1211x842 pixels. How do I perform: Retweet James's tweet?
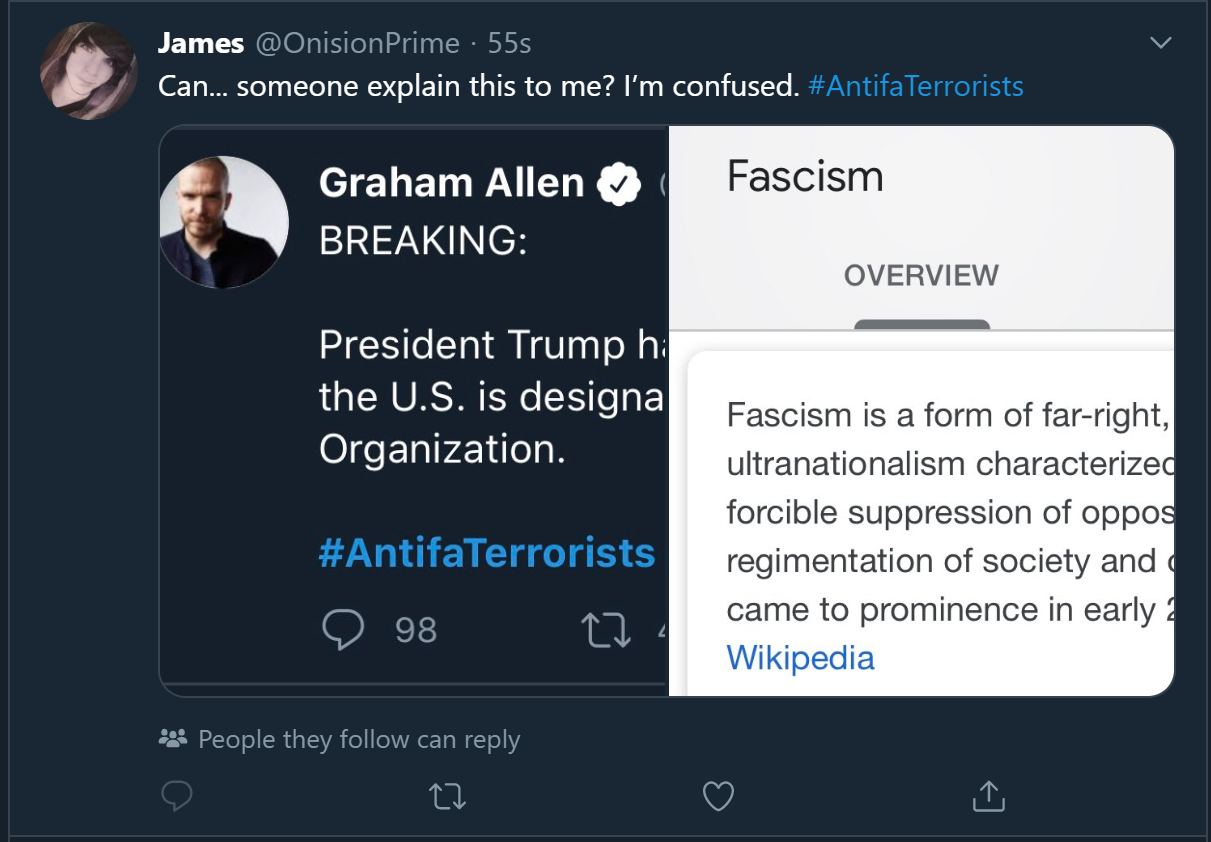(x=447, y=797)
